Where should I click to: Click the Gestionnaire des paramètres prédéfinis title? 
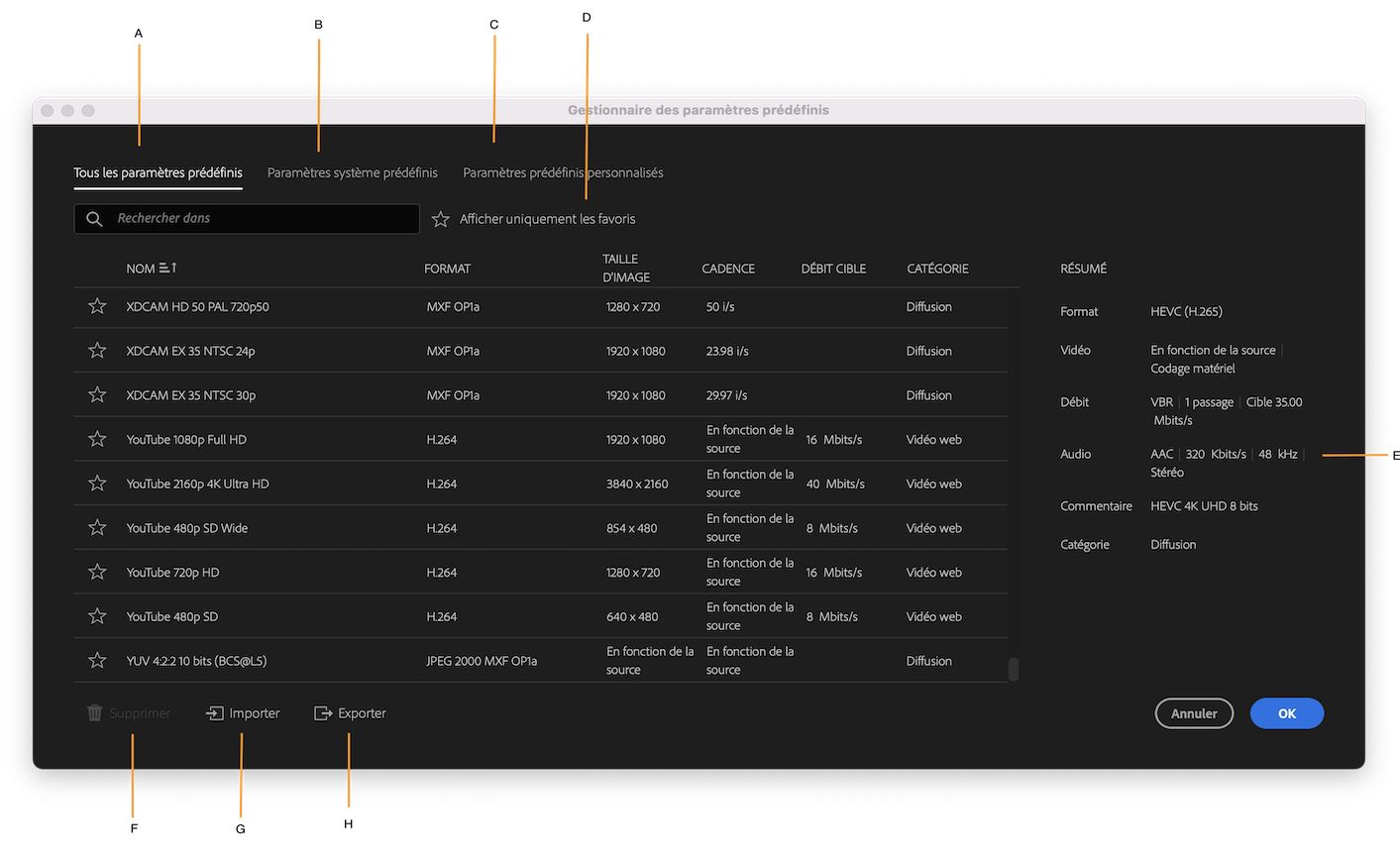699,110
